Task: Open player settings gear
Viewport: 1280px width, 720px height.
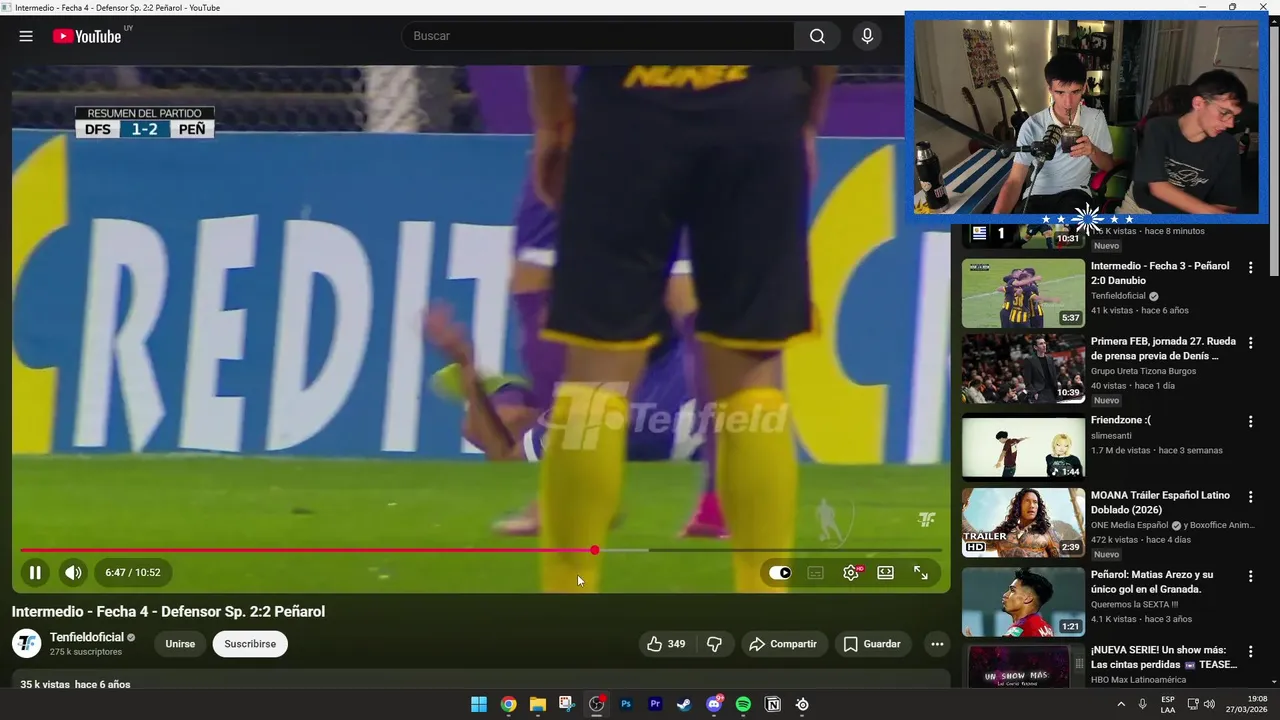Action: click(x=851, y=573)
